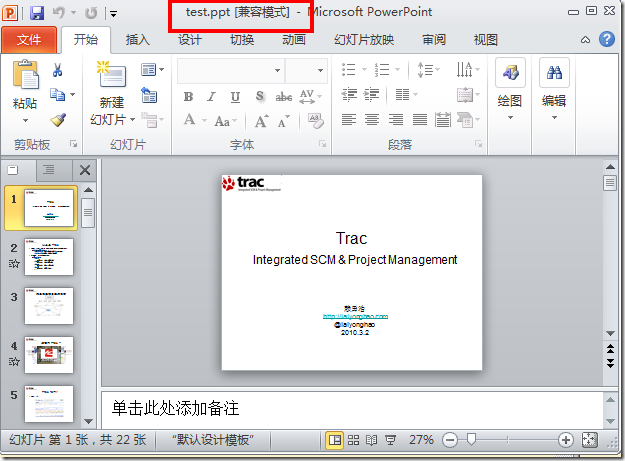Toggle Italic formatting
The width and height of the screenshot is (625, 461).
[x=212, y=96]
